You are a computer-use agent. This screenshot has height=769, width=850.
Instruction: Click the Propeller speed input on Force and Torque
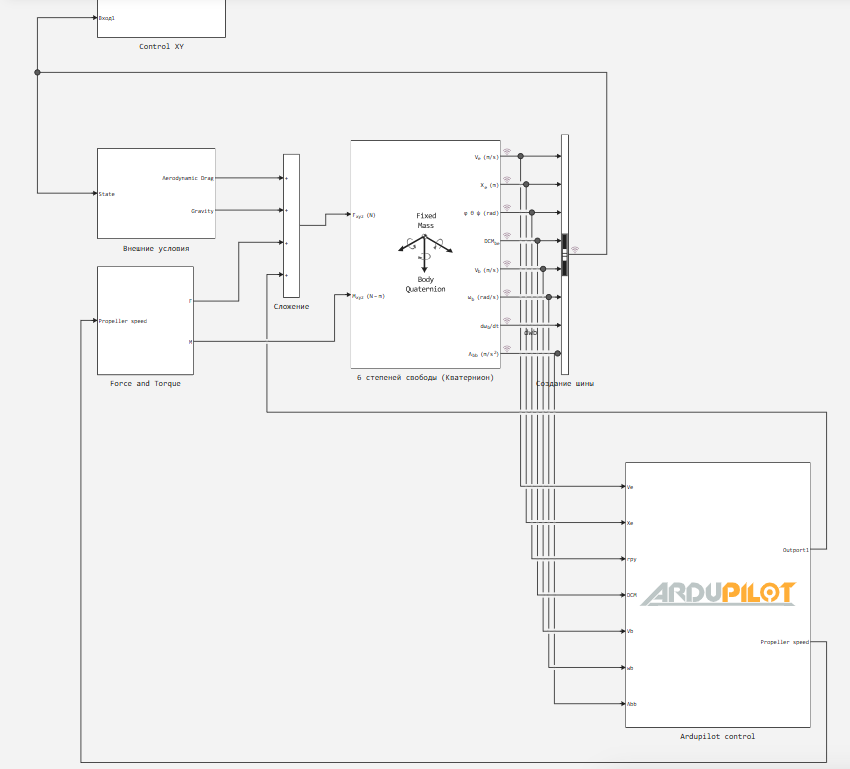tap(123, 321)
